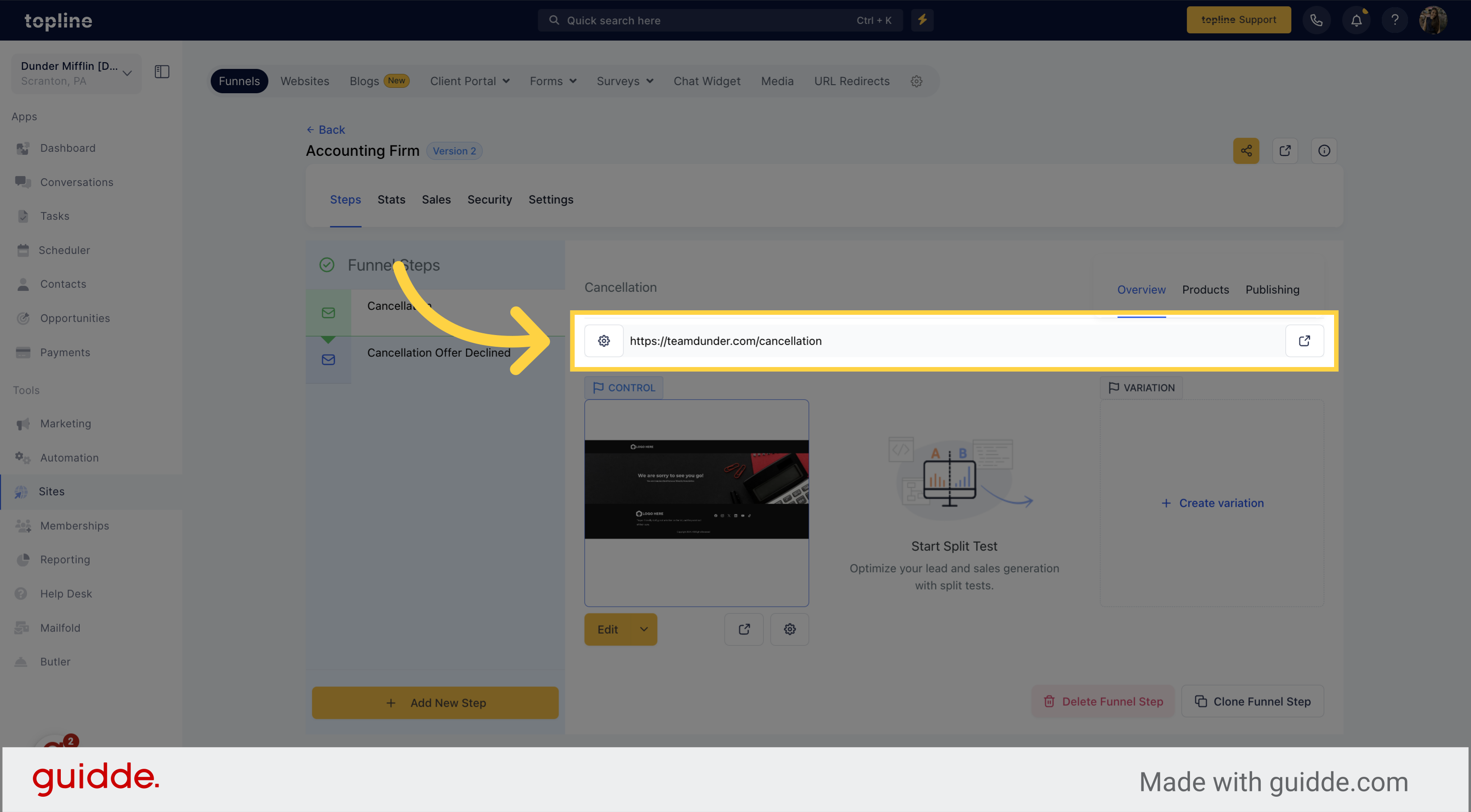Switch to the Stats tab
Viewport: 1471px width, 812px height.
(391, 200)
